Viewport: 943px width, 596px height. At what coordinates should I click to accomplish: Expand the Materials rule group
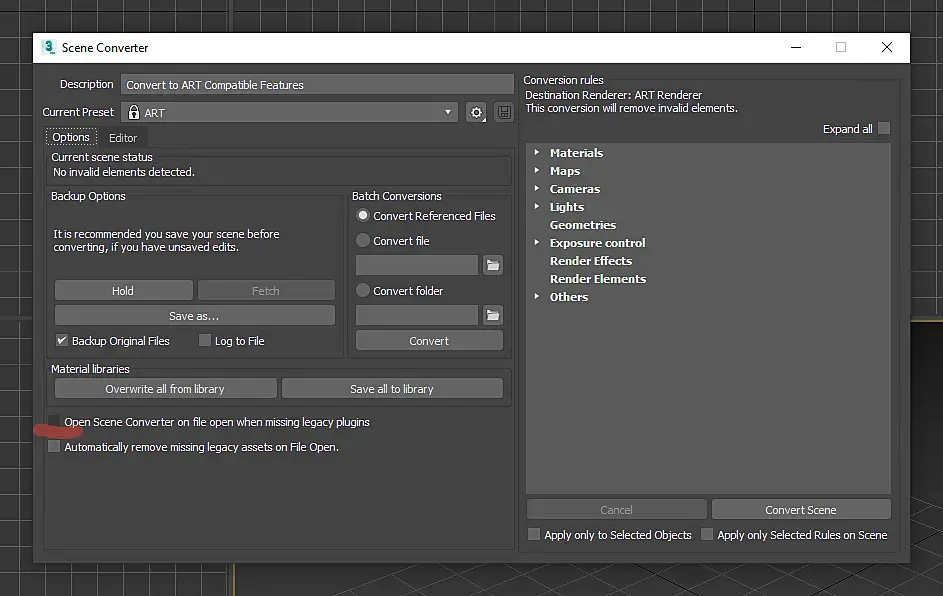[x=536, y=152]
